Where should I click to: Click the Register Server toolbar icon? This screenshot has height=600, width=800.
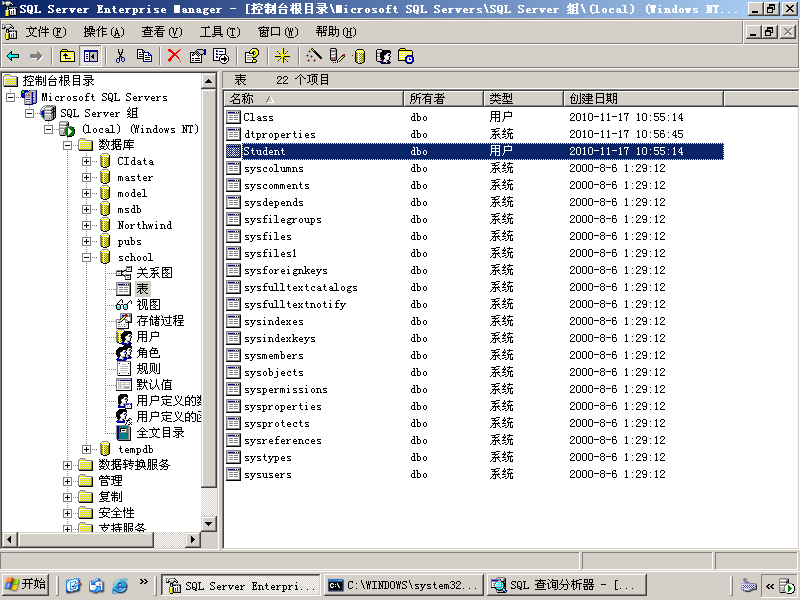click(337, 56)
